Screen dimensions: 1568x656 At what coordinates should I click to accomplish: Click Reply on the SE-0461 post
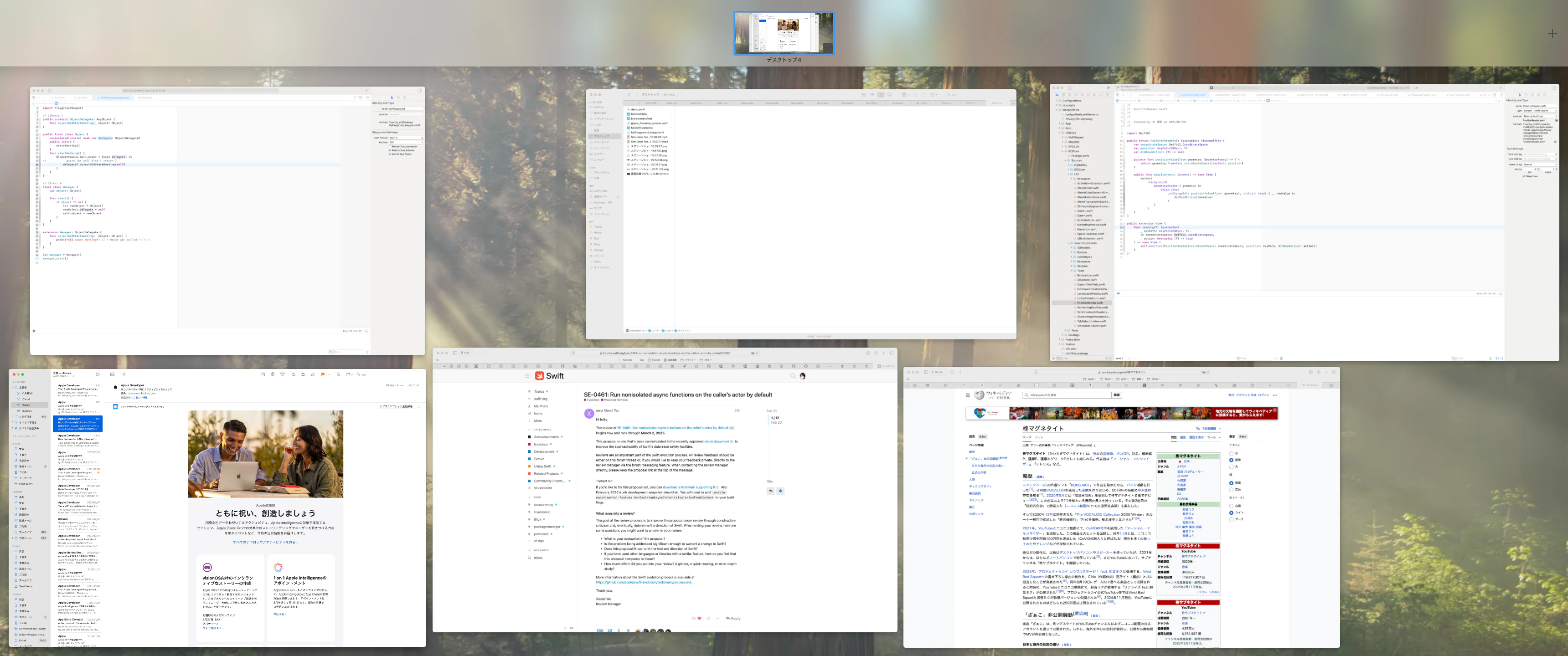click(733, 618)
